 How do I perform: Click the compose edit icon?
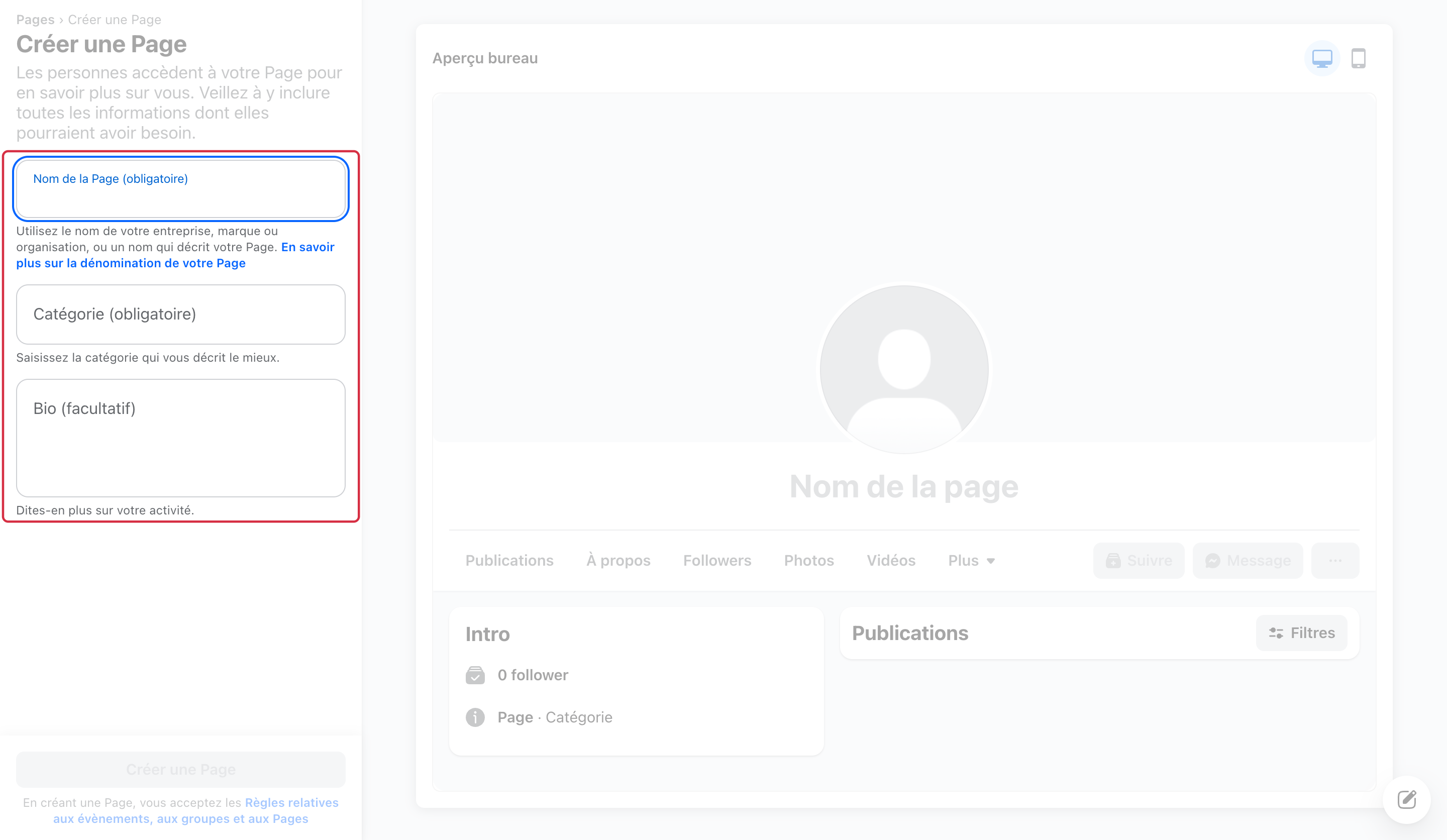click(1406, 799)
